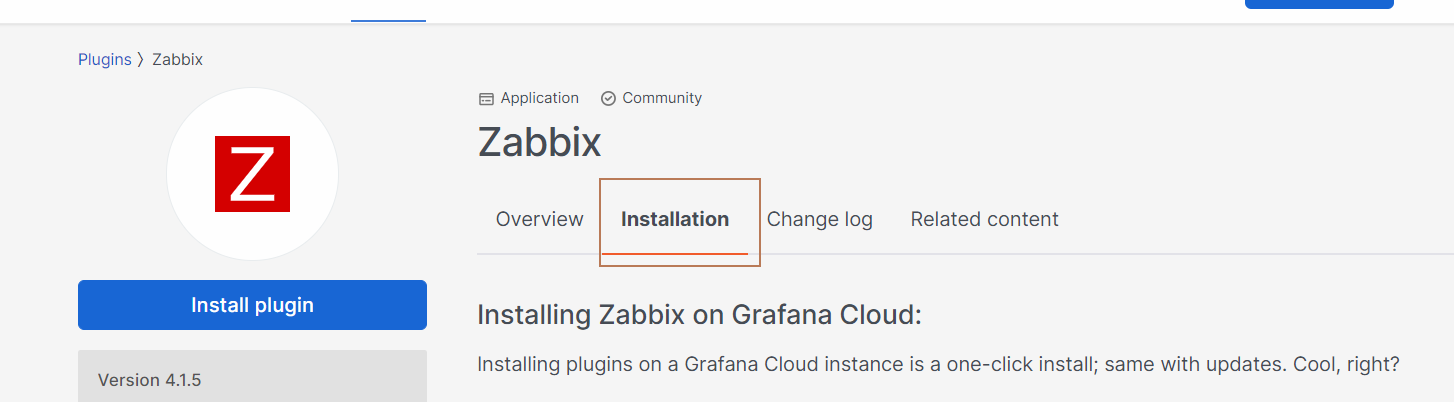Viewport: 1454px width, 402px height.
Task: Click the large Zabbix page title
Action: (x=539, y=142)
